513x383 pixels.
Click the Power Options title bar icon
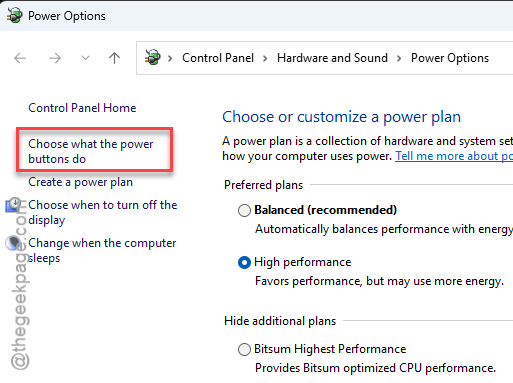(14, 16)
